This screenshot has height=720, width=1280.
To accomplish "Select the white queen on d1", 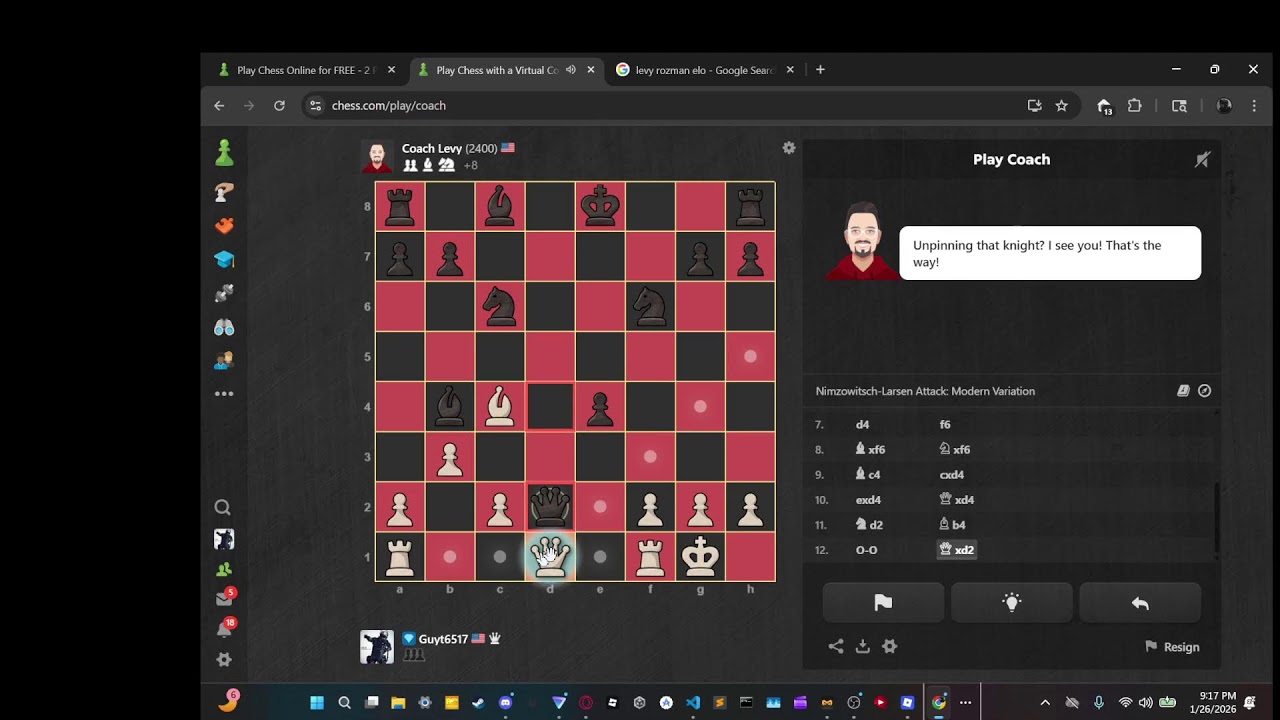I will 550,557.
